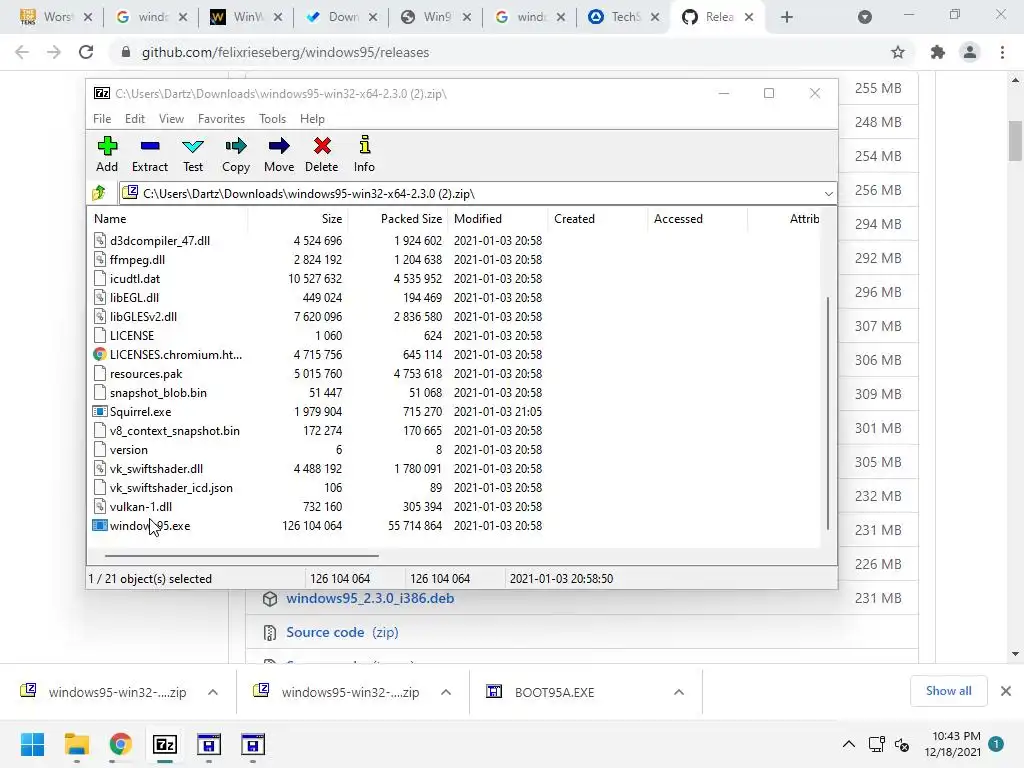
Task: Select the vk_swiftshader.dll file
Action: pyautogui.click(x=156, y=469)
